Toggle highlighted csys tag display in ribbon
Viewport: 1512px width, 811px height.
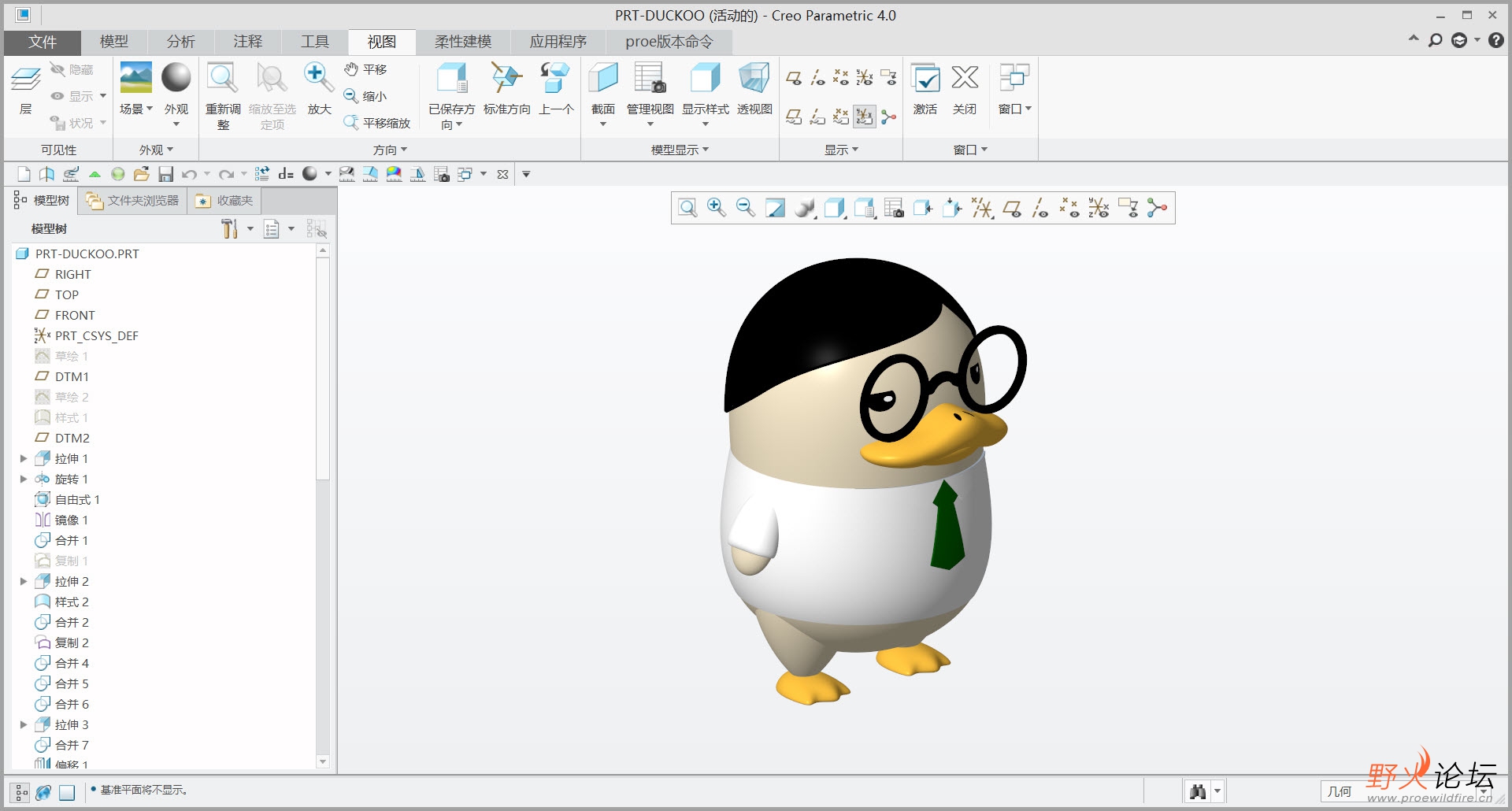coord(865,117)
